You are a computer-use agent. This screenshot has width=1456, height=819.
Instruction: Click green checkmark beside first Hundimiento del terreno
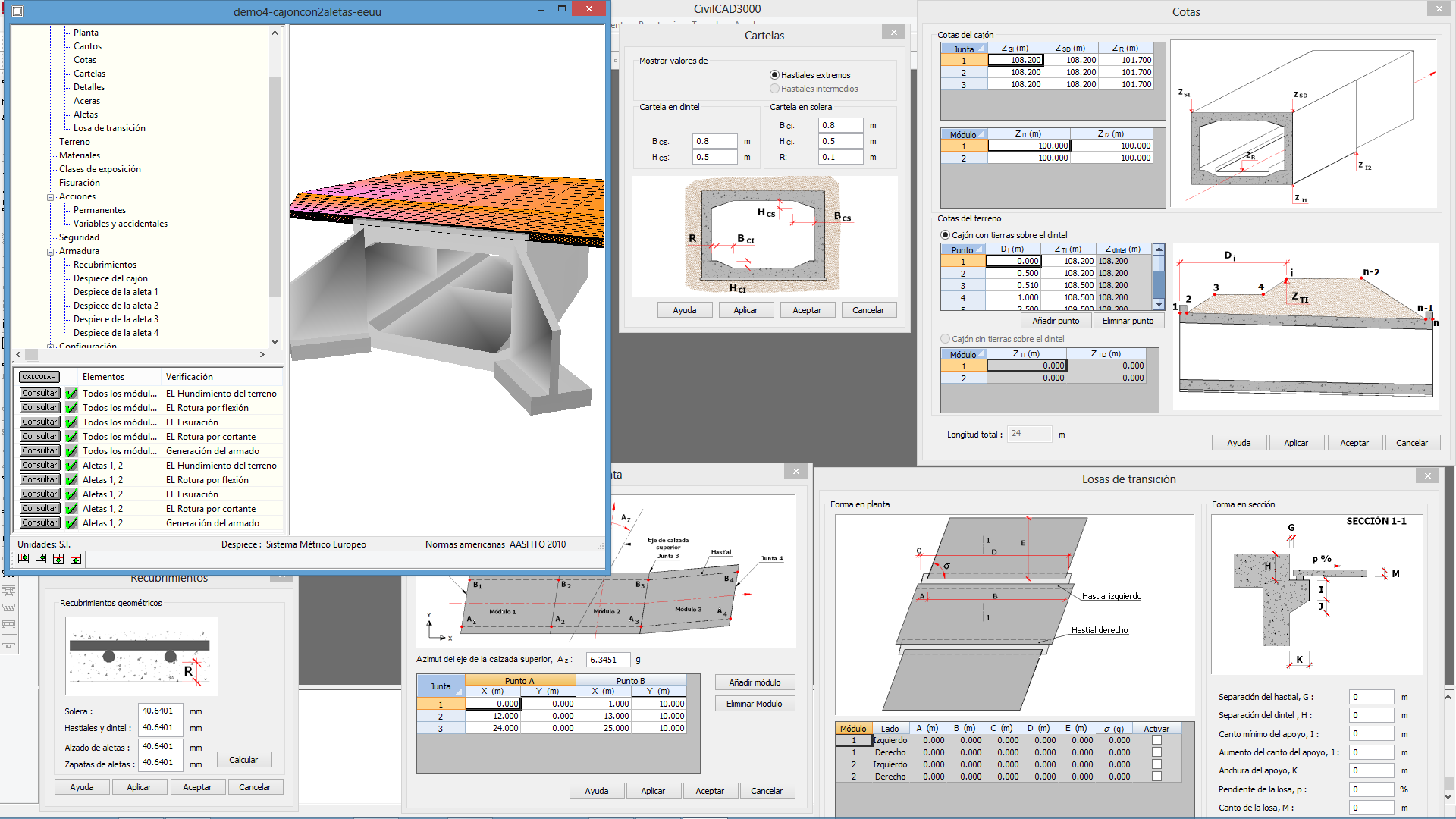point(72,394)
